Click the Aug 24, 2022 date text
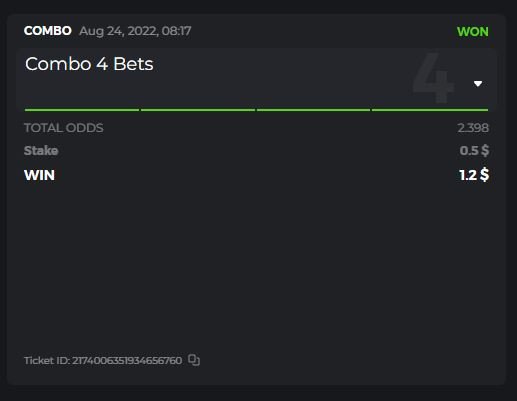Image resolution: width=517 pixels, height=401 pixels. tap(118, 31)
